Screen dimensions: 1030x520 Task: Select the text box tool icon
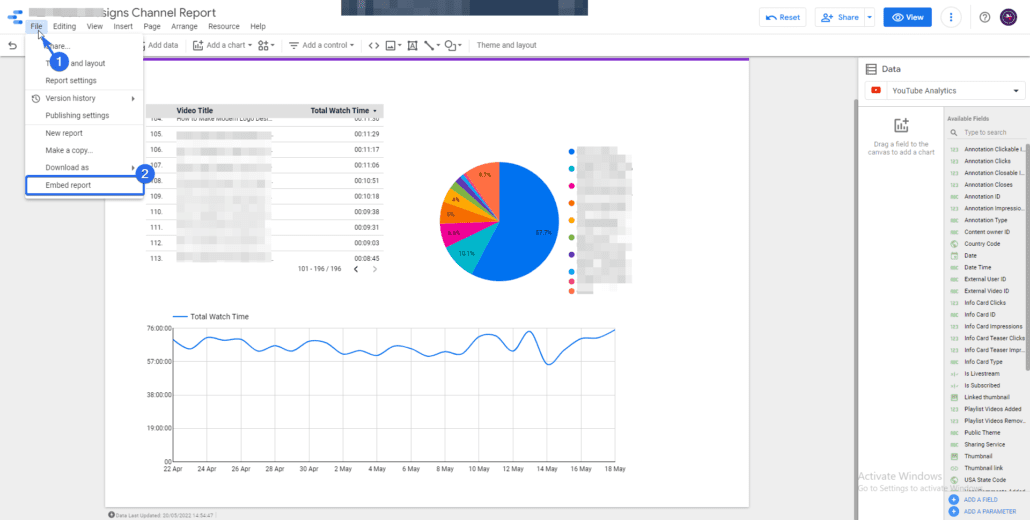(413, 45)
